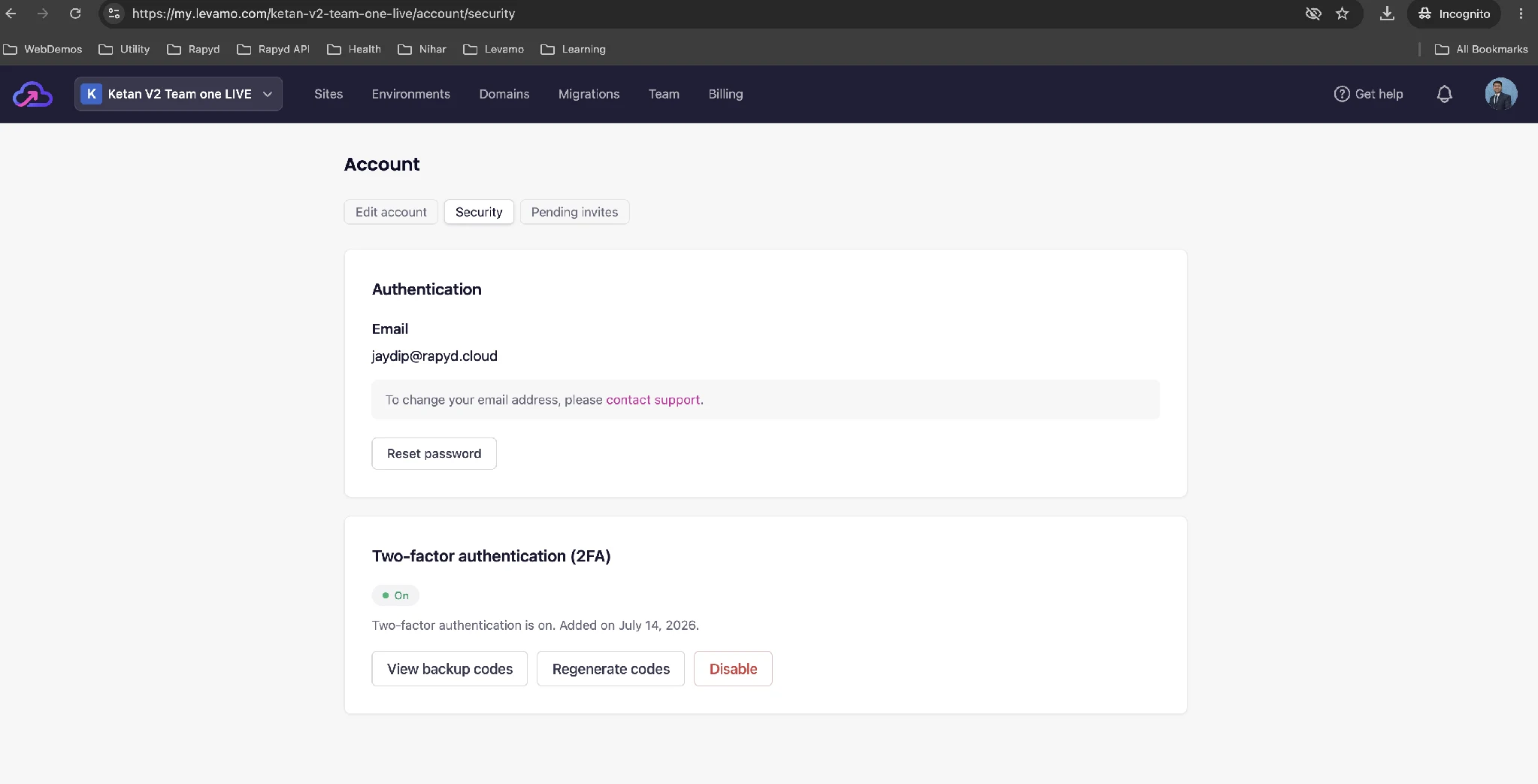Open the Utility bookmark folder
This screenshot has width=1538, height=784.
tap(125, 49)
